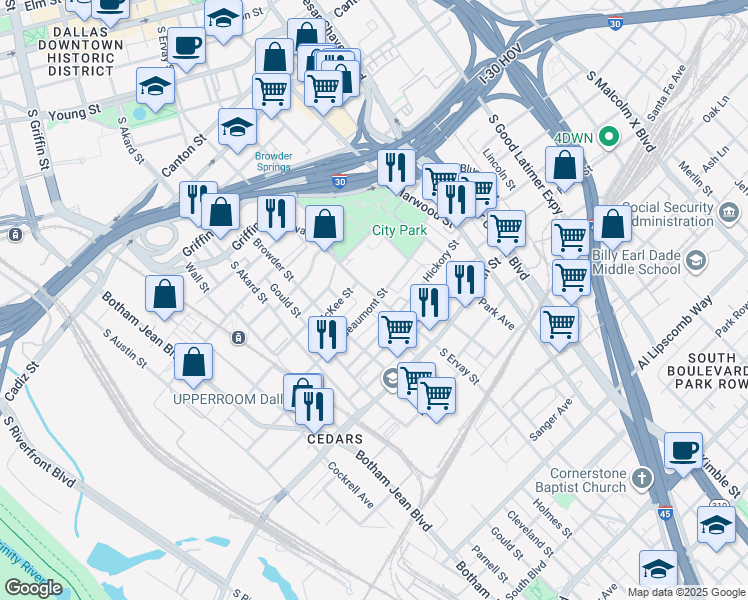This screenshot has height=600, width=748.
Task: Click the Interstate 30 shield by Browder Springs
Action: [339, 181]
